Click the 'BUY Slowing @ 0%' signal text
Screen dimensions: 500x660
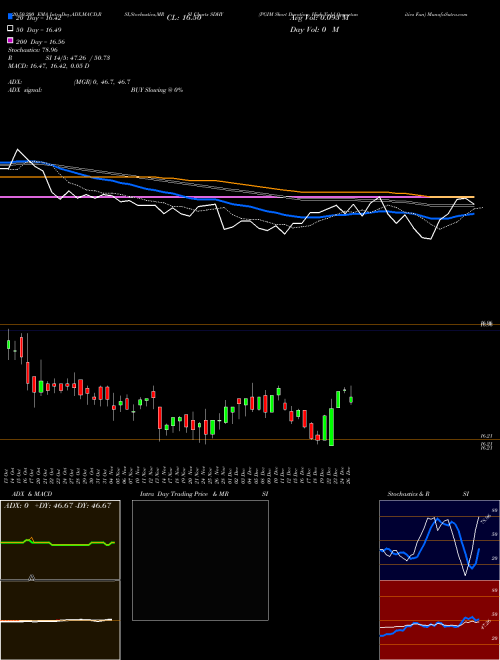[x=157, y=90]
